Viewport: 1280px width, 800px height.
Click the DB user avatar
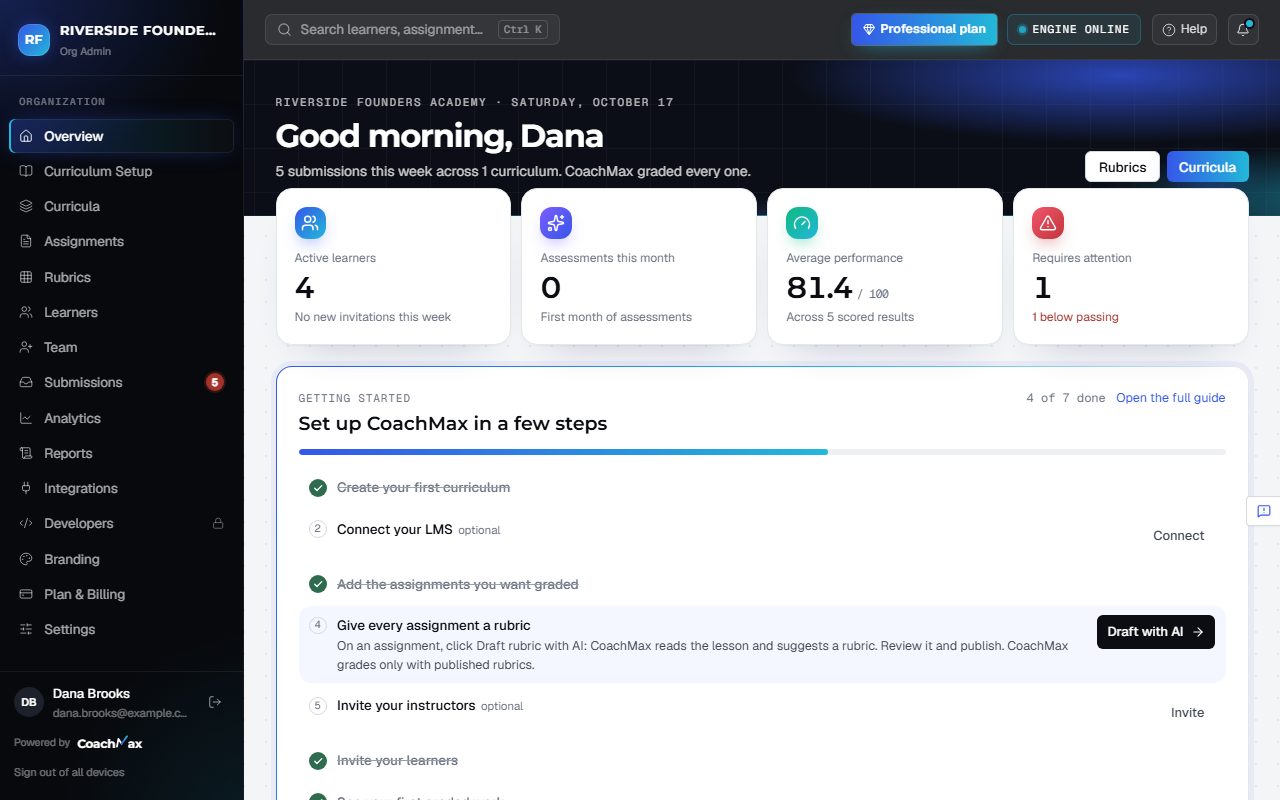(x=29, y=702)
